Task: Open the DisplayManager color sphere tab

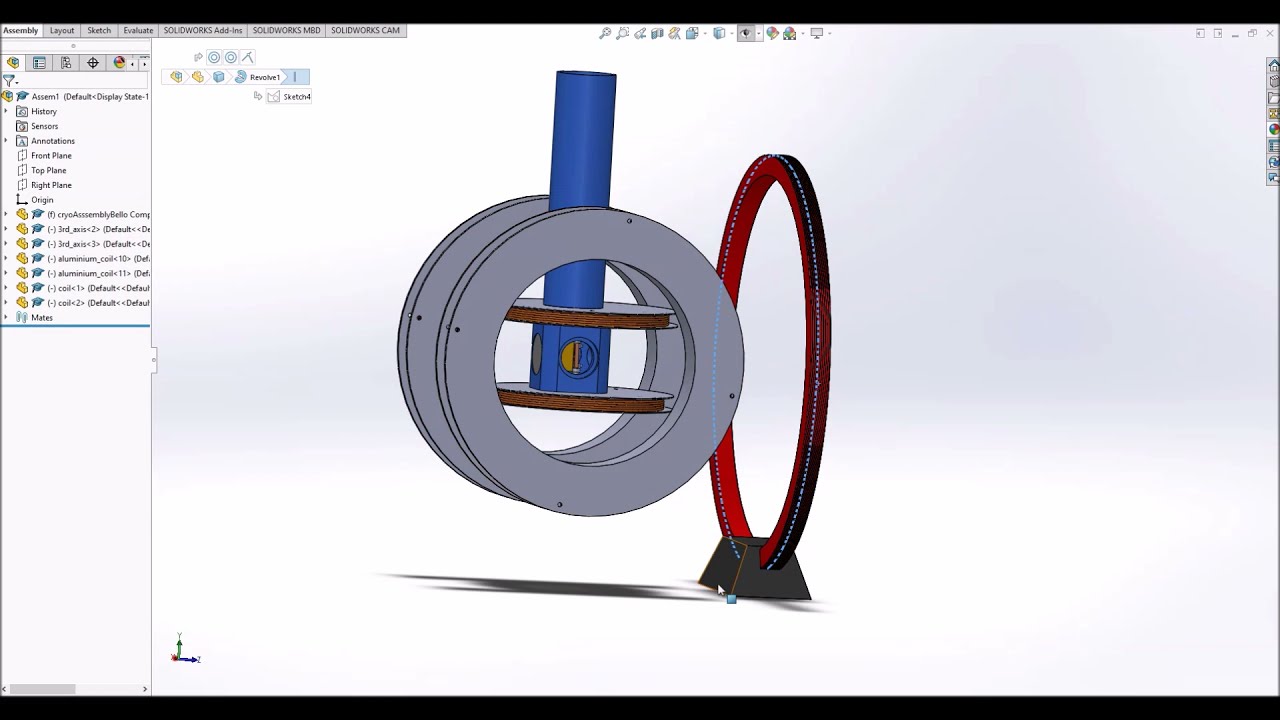Action: click(x=119, y=62)
